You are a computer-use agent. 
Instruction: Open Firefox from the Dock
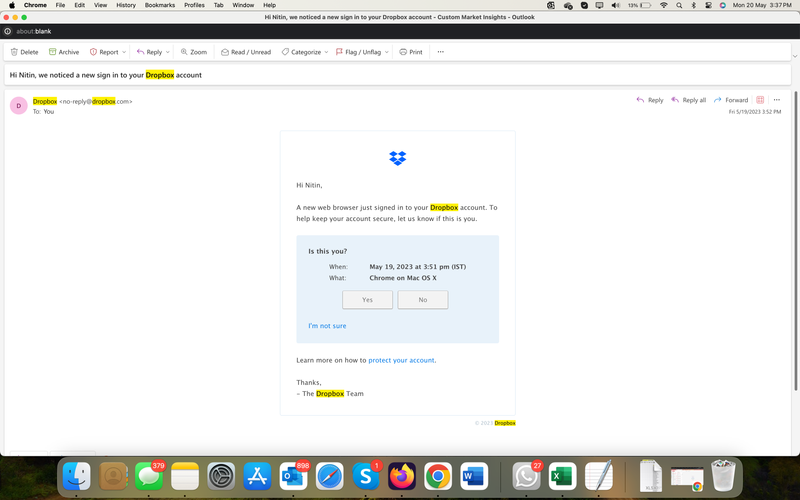(402, 476)
